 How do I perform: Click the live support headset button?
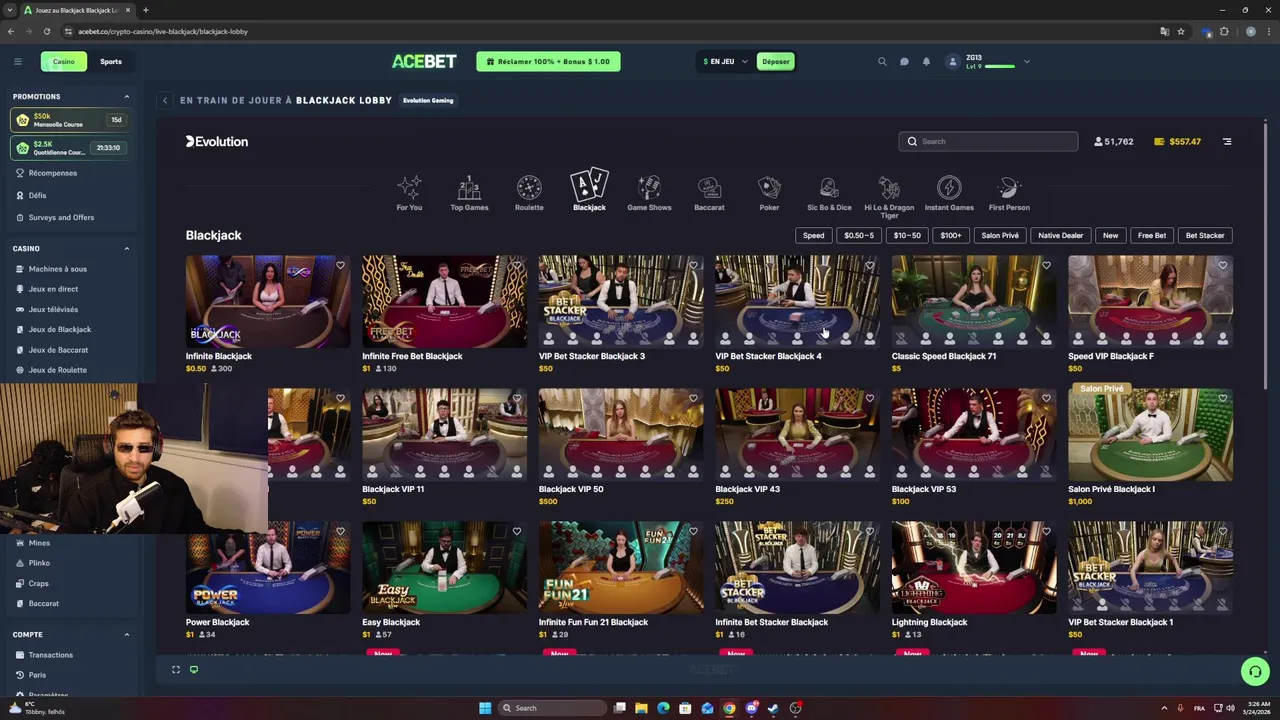pos(1255,671)
